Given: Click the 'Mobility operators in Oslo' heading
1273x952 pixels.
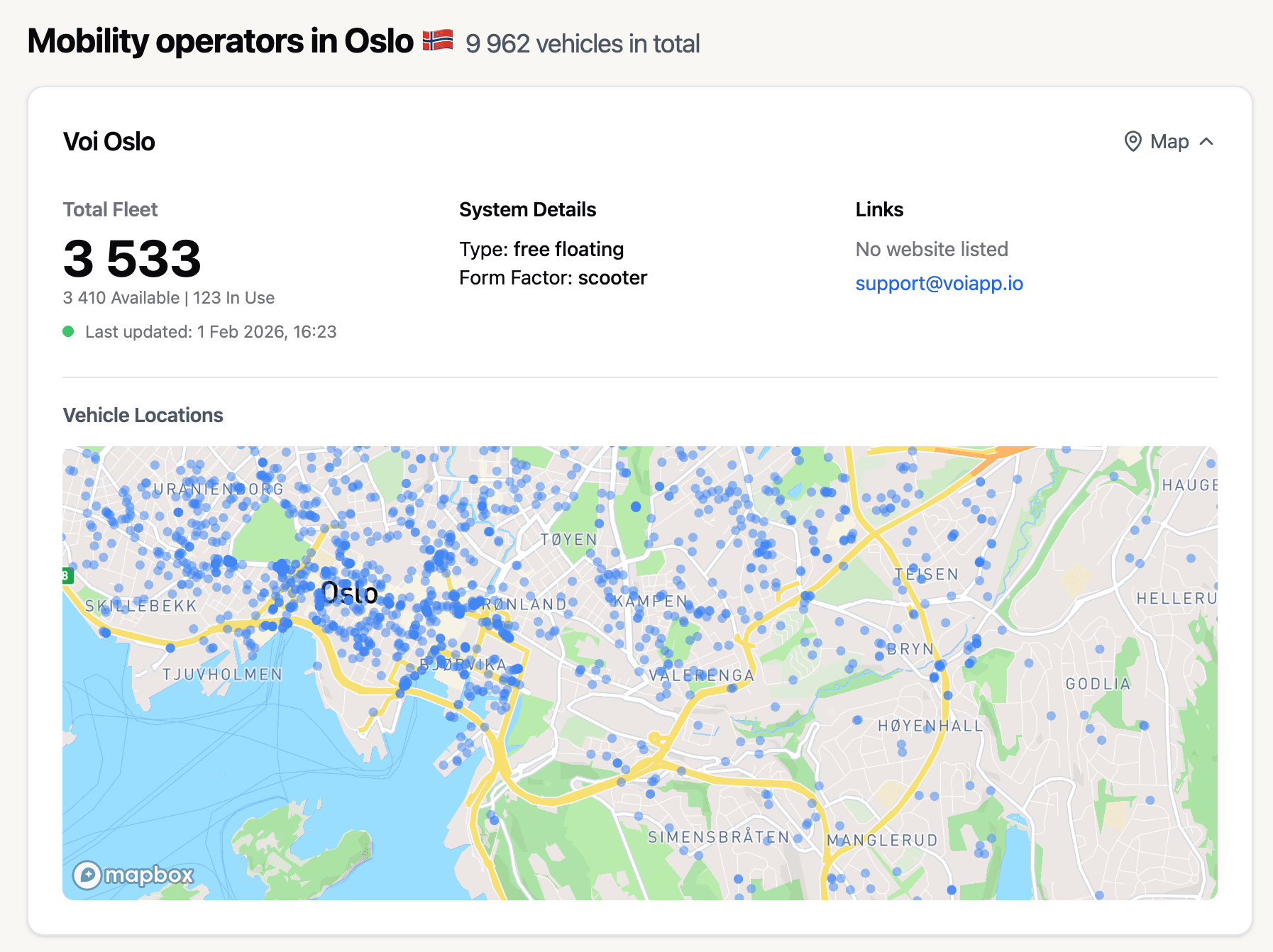Looking at the screenshot, I should 221,41.
